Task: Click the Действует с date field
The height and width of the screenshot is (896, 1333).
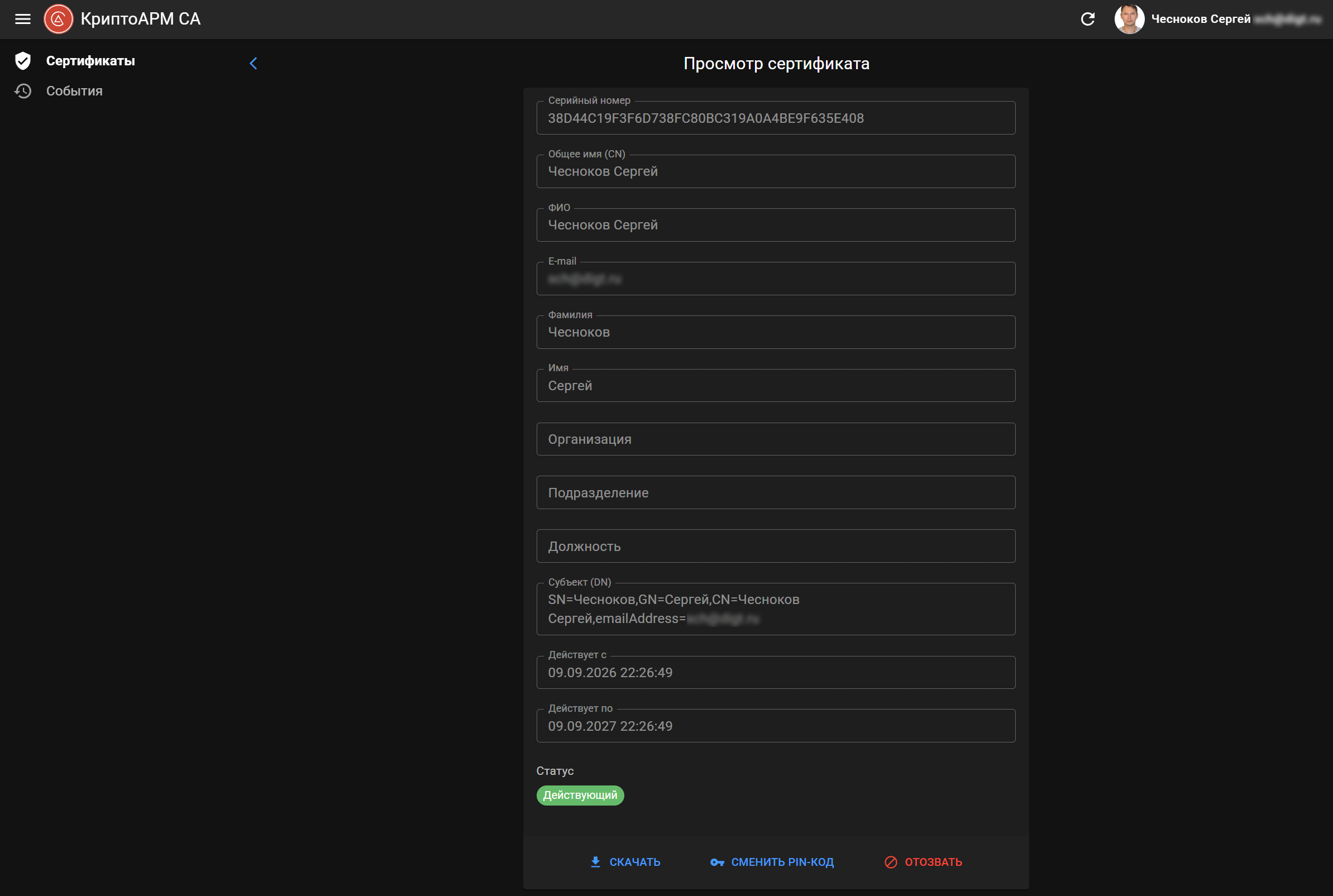Action: (776, 673)
